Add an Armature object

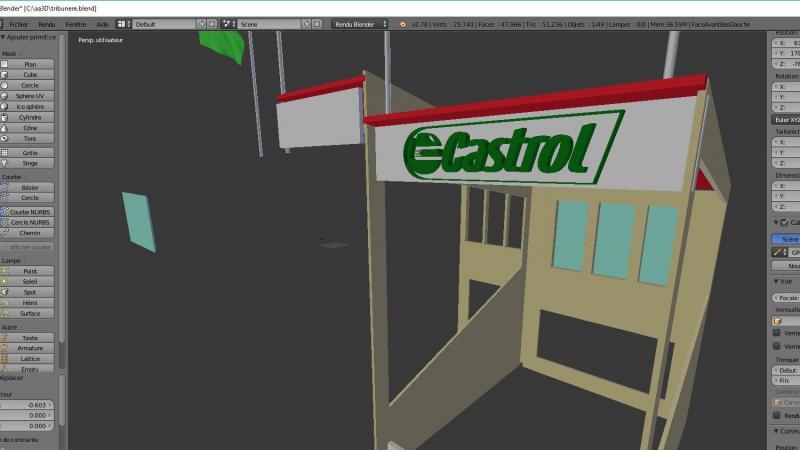(30, 348)
